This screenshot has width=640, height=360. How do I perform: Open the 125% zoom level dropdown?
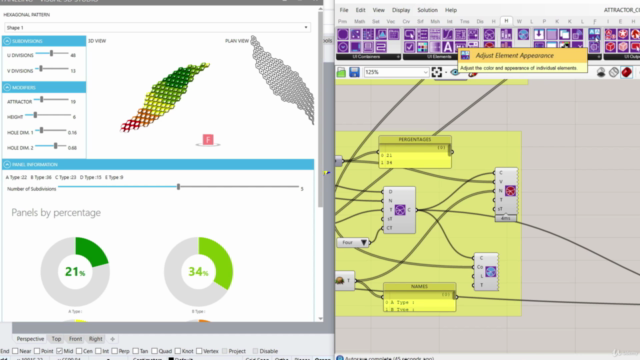[x=425, y=72]
